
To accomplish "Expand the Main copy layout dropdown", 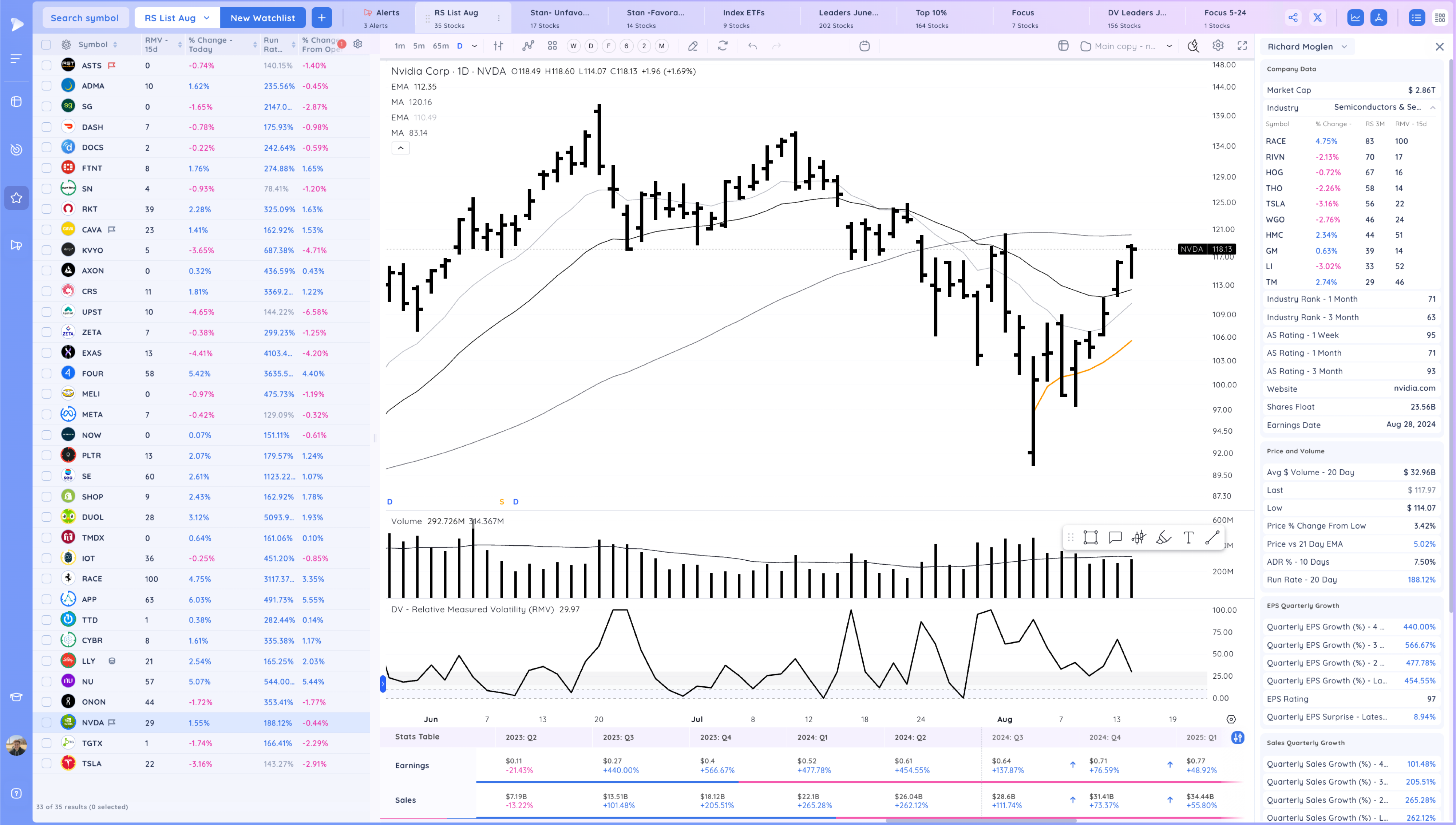I will pyautogui.click(x=1169, y=47).
